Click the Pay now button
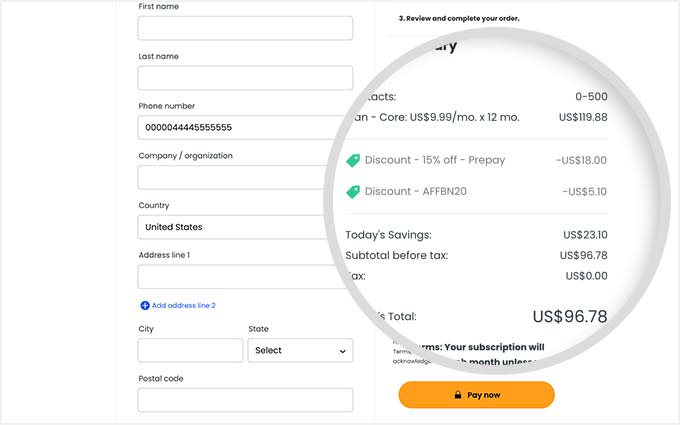 point(477,395)
